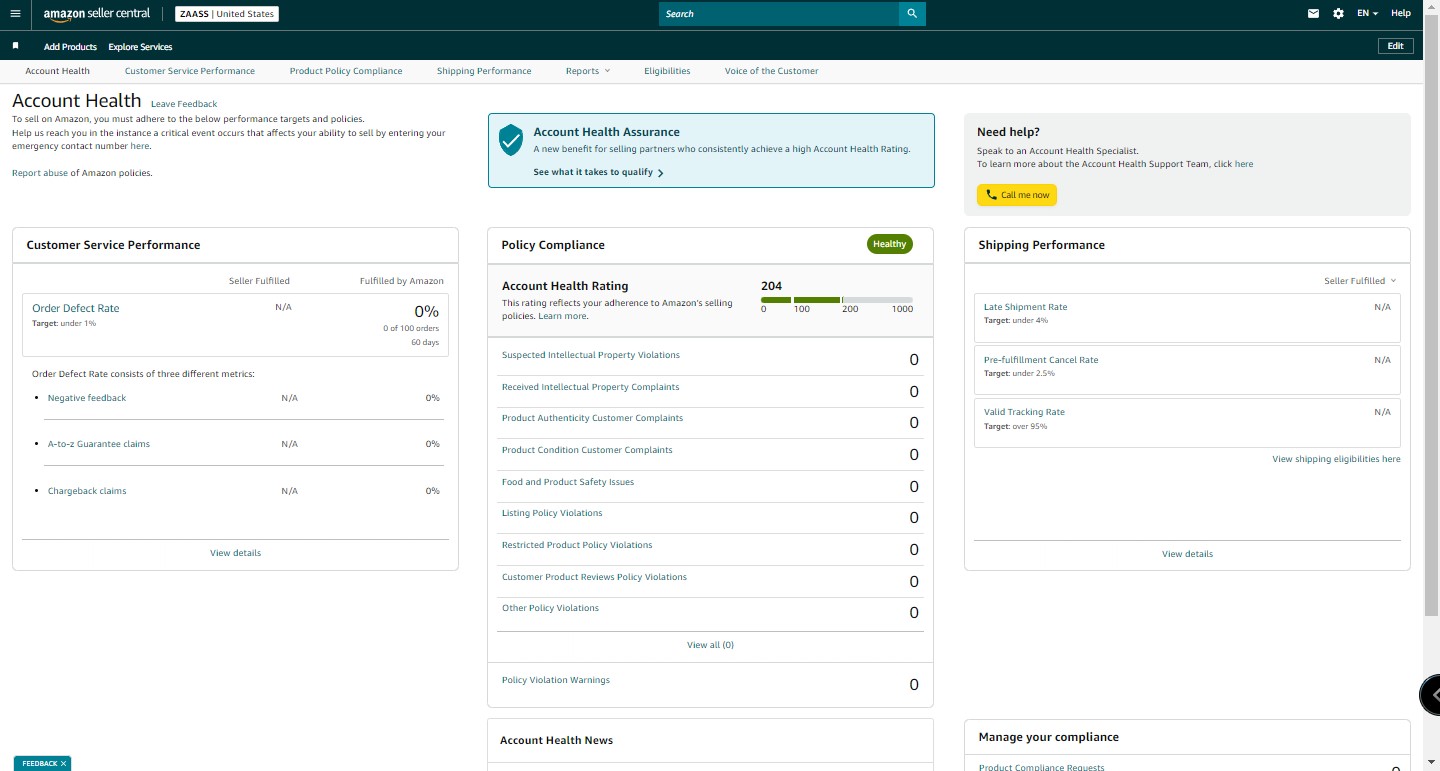The image size is (1440, 771).
Task: Click the Account Health News heading
Action: click(x=556, y=740)
